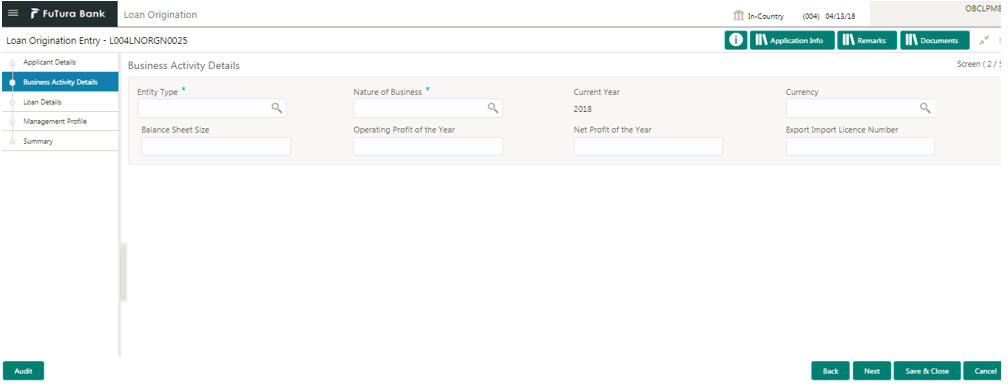Screen dimensions: 1008x389
Task: Click the collapse screen arrows icon
Action: (x=984, y=40)
